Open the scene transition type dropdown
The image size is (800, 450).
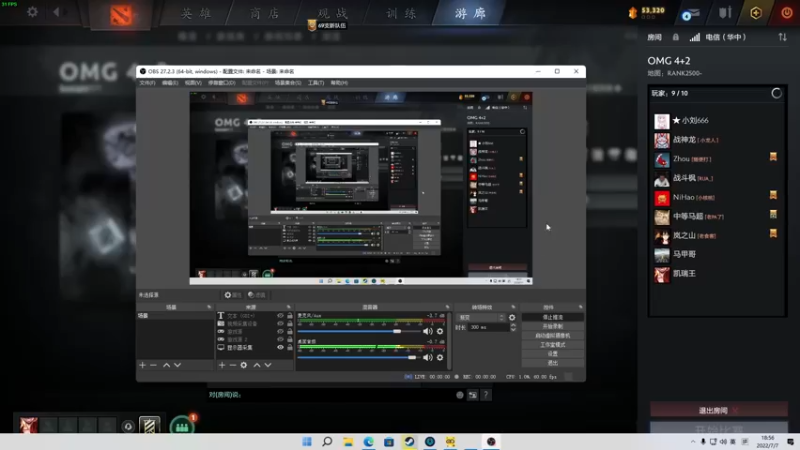pos(481,317)
